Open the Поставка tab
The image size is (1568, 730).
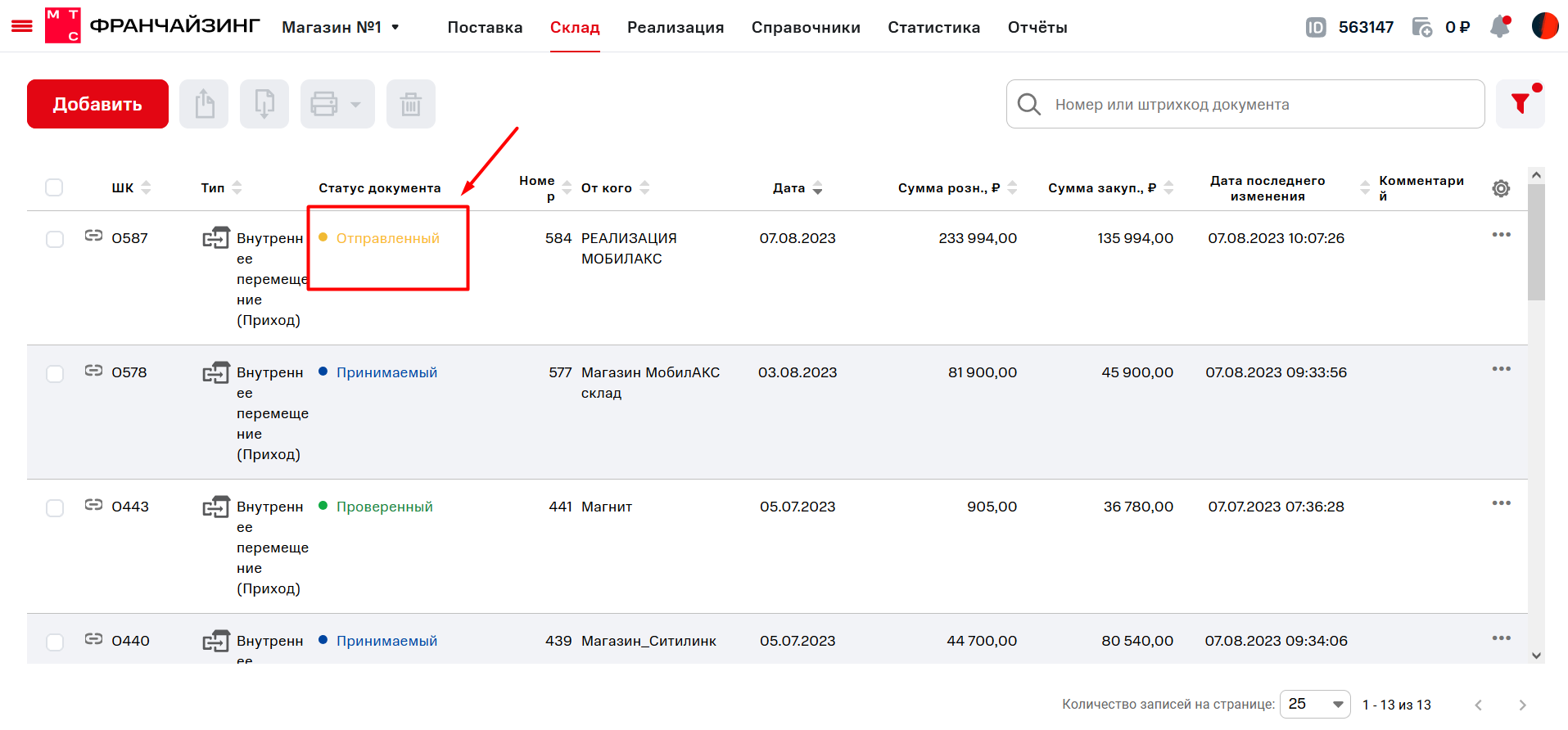point(485,27)
